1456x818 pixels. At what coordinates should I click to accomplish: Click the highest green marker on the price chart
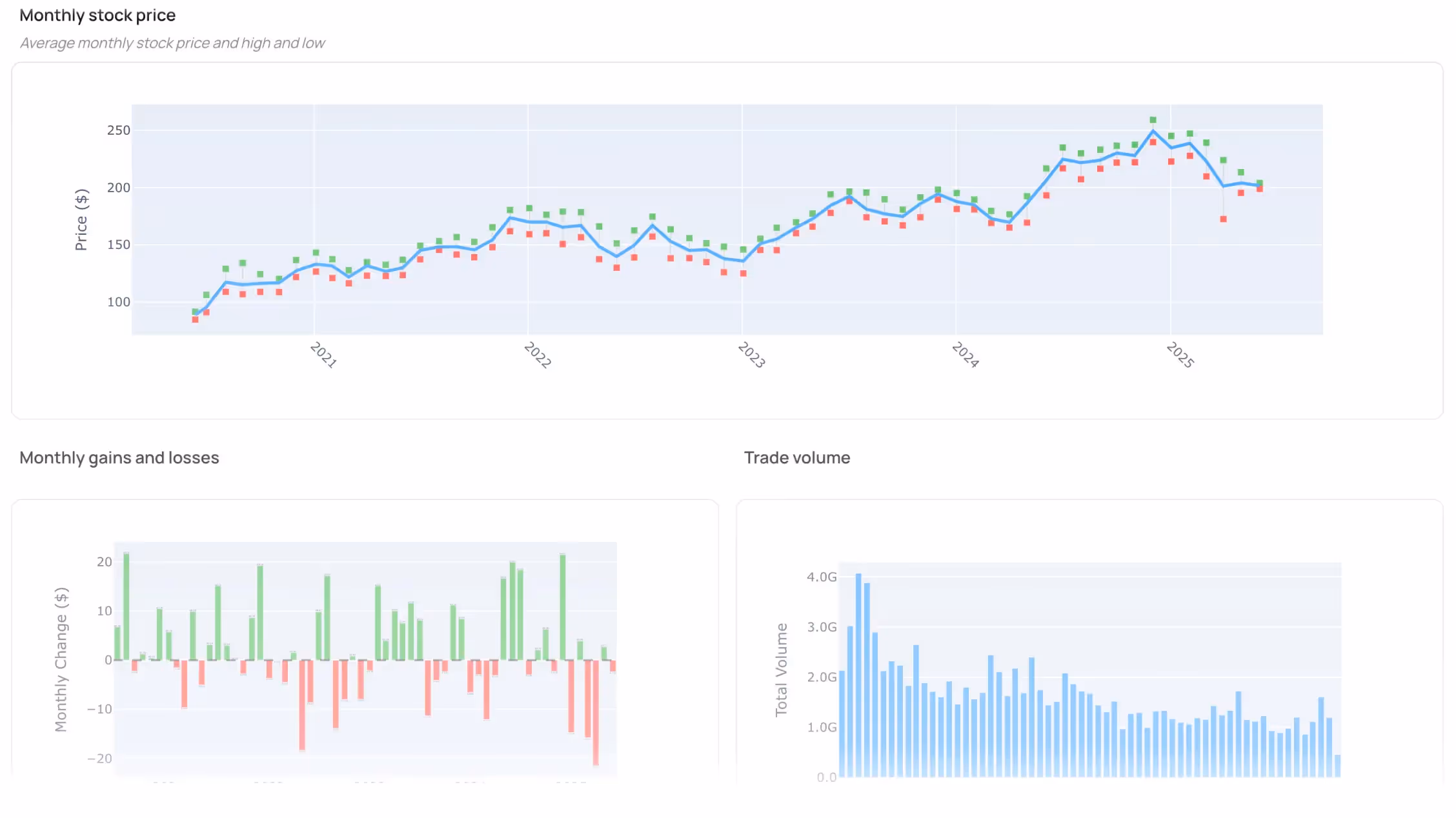[x=1153, y=120]
